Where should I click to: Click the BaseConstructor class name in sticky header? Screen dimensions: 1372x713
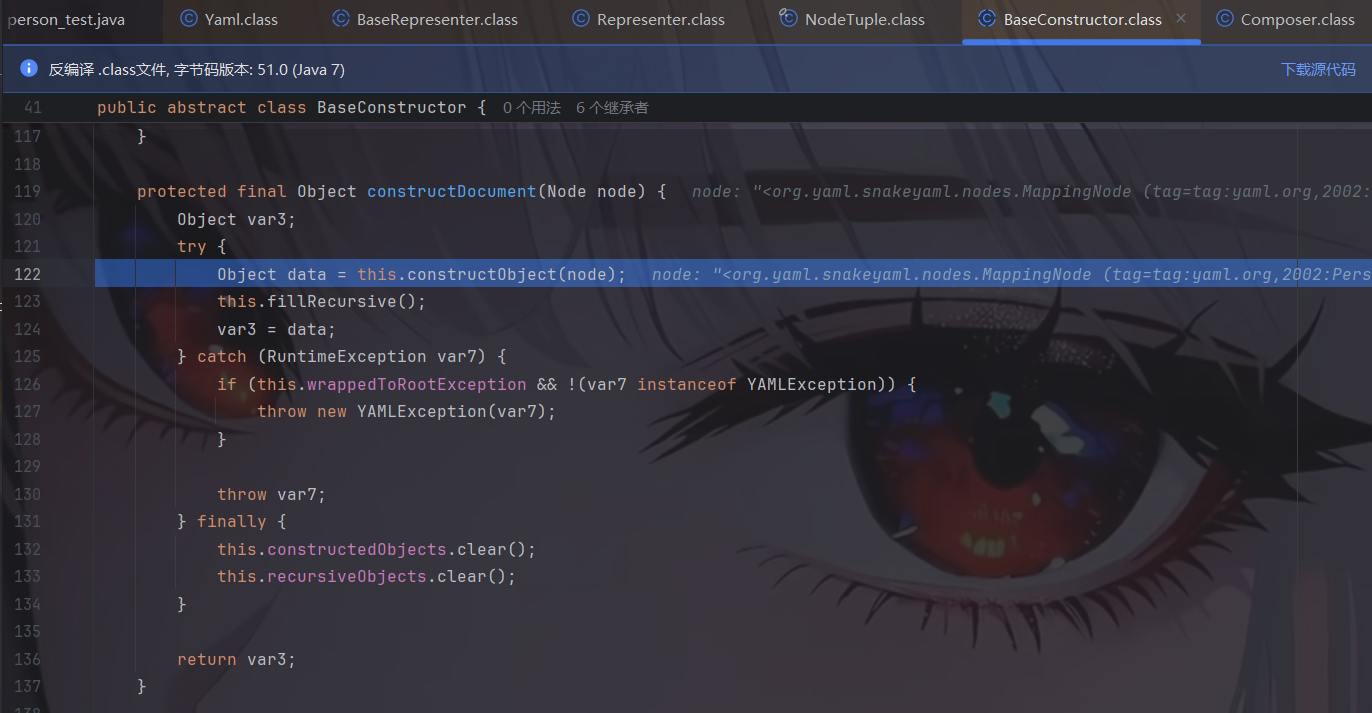pyautogui.click(x=392, y=107)
